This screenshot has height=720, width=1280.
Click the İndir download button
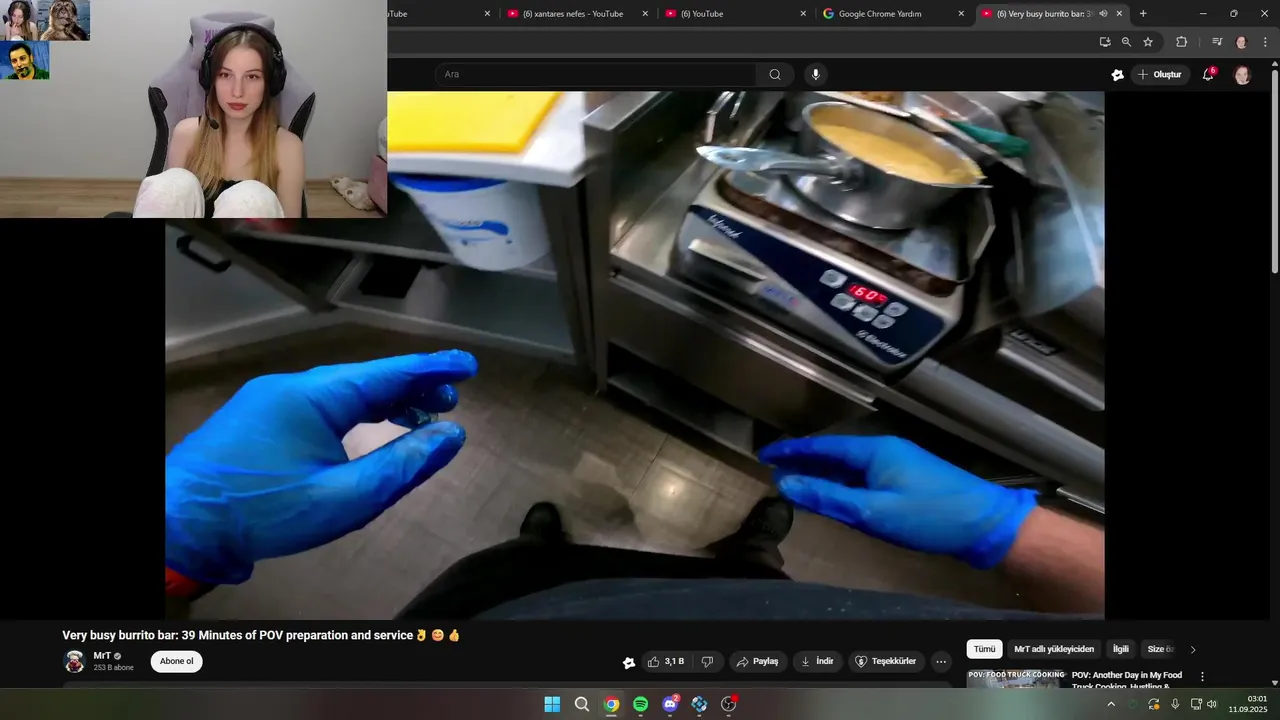[x=817, y=662]
